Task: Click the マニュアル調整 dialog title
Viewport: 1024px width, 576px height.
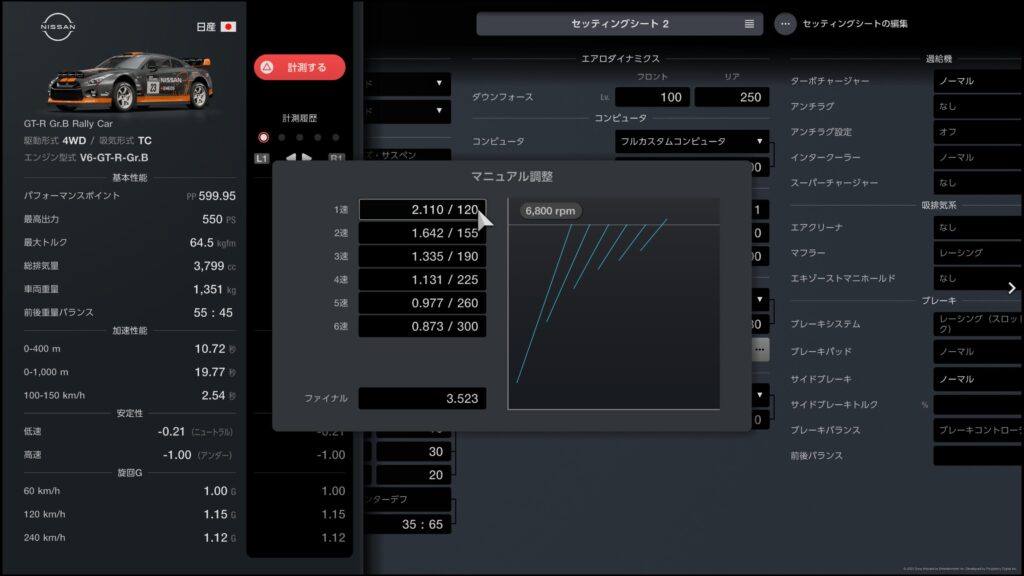Action: click(x=512, y=176)
